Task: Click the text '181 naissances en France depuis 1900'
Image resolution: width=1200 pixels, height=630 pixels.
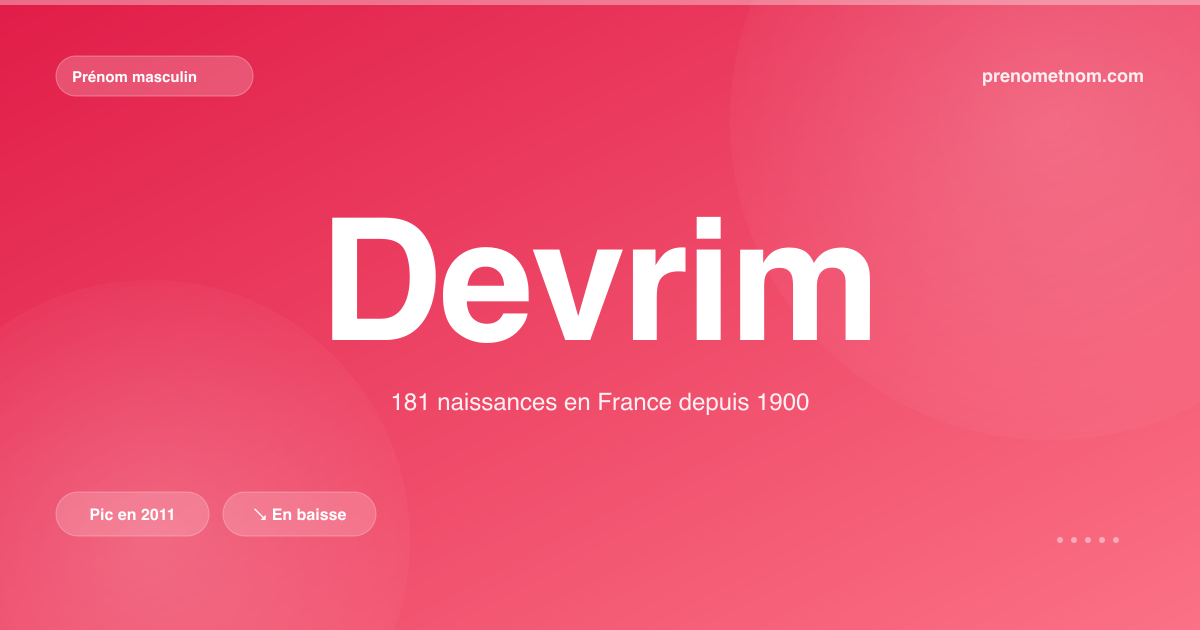Action: (600, 403)
